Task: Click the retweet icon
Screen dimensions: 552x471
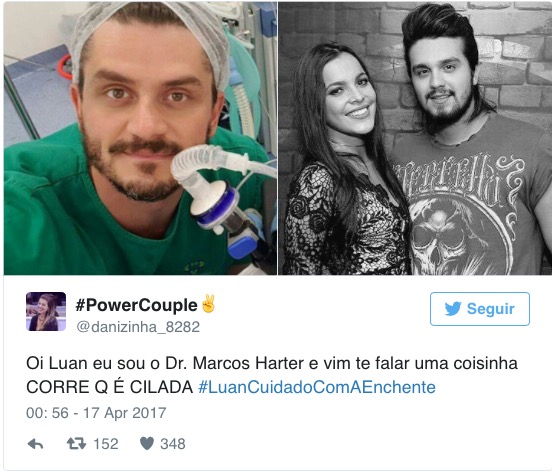Action: click(76, 444)
